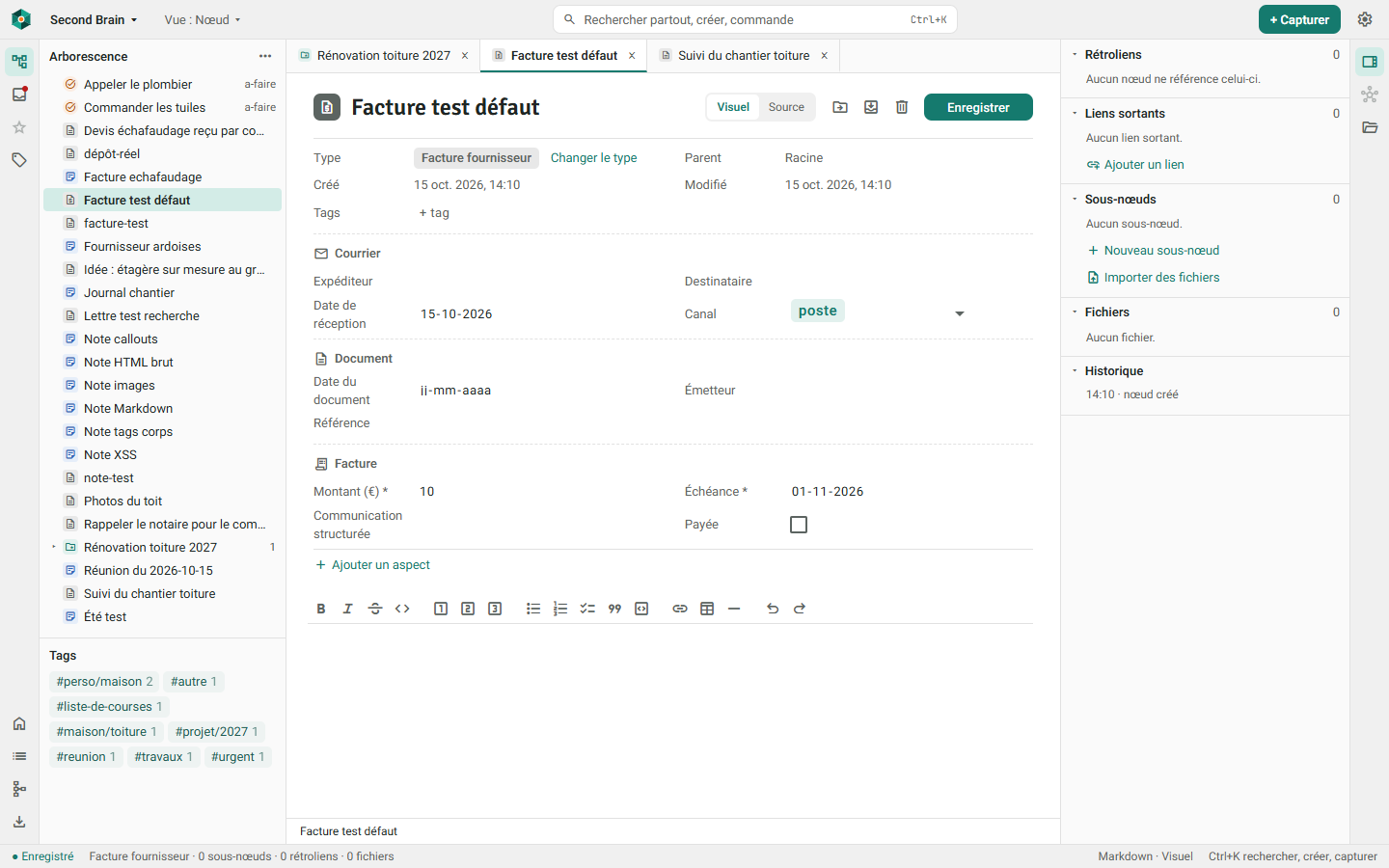Open the settings gear
The width and height of the screenshot is (1389, 868).
click(1365, 19)
